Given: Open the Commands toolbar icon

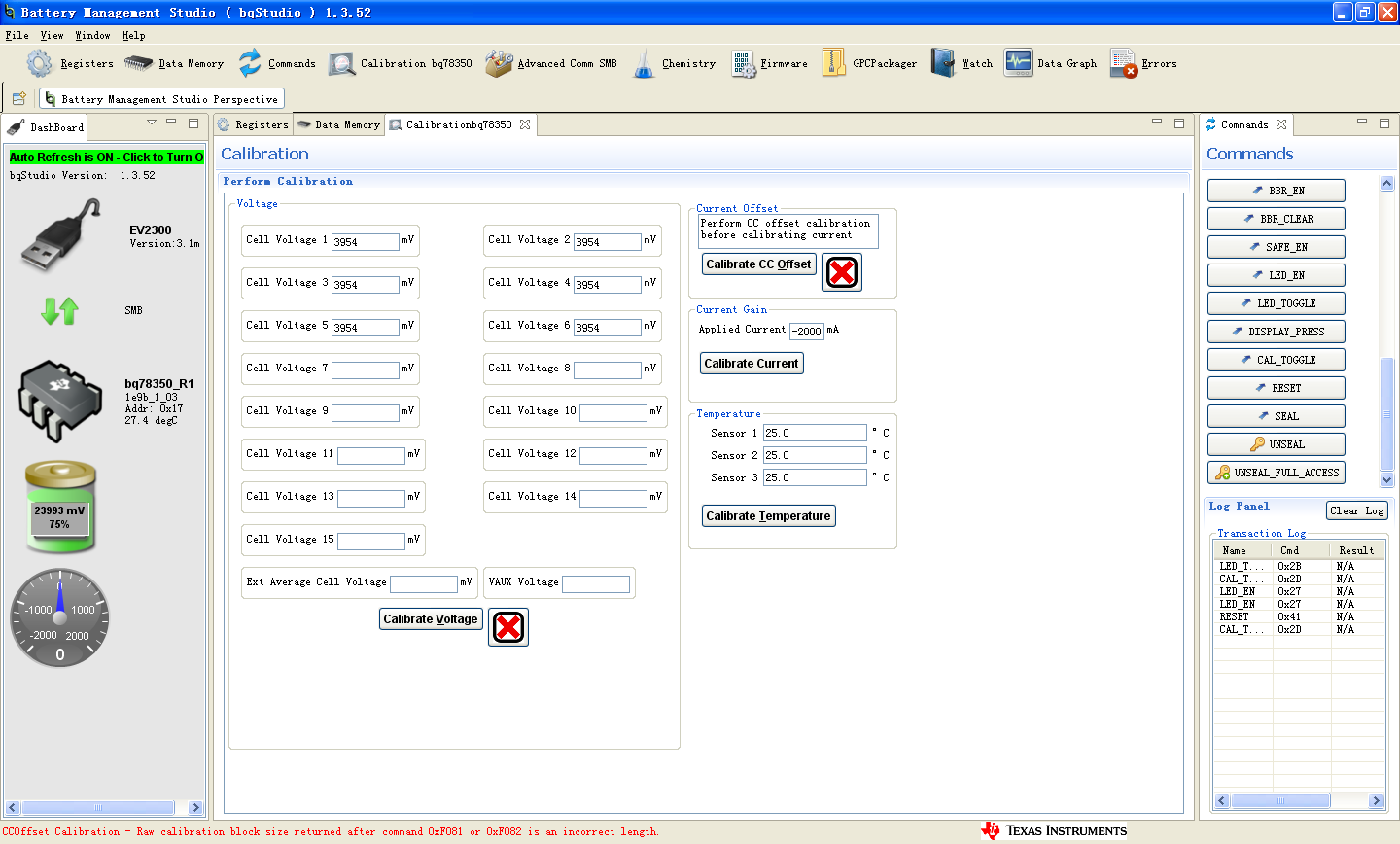Looking at the screenshot, I should 250,63.
